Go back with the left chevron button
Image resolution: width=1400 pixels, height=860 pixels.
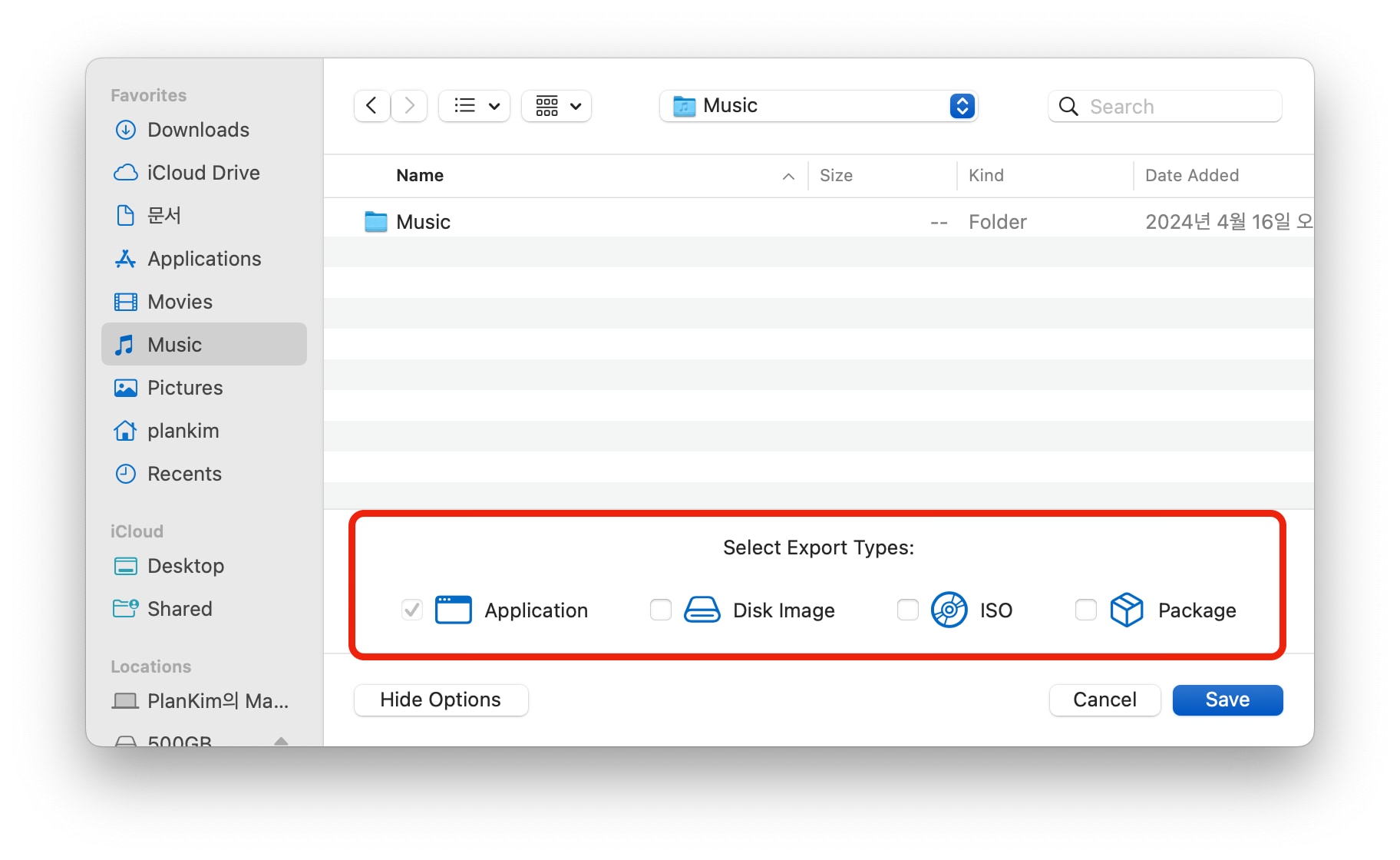coord(371,105)
